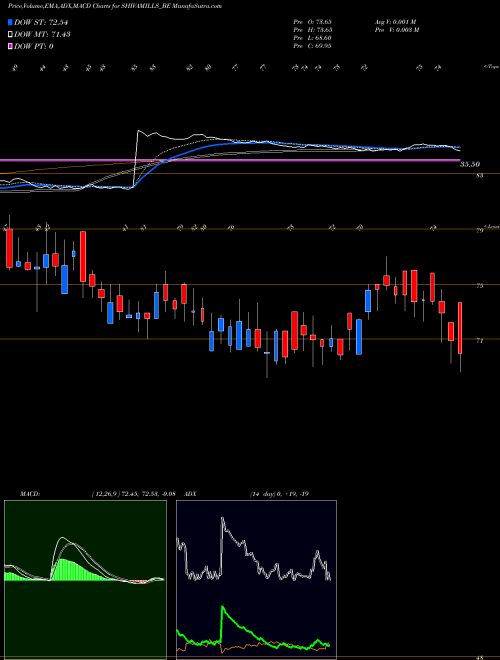Viewport: 500px width, 660px height.
Task: Select the DOW ST: 72.54 label
Action: 41,22
